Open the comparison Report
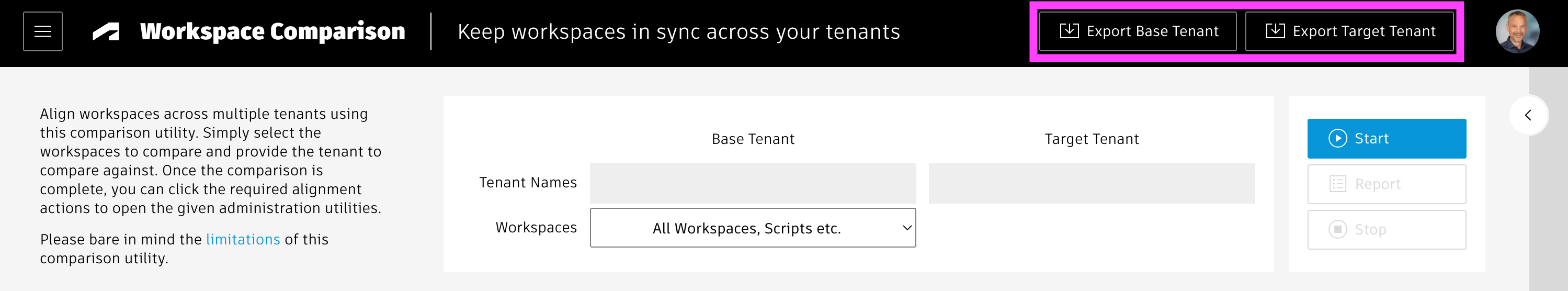Image resolution: width=1568 pixels, height=291 pixels. pos(1386,184)
